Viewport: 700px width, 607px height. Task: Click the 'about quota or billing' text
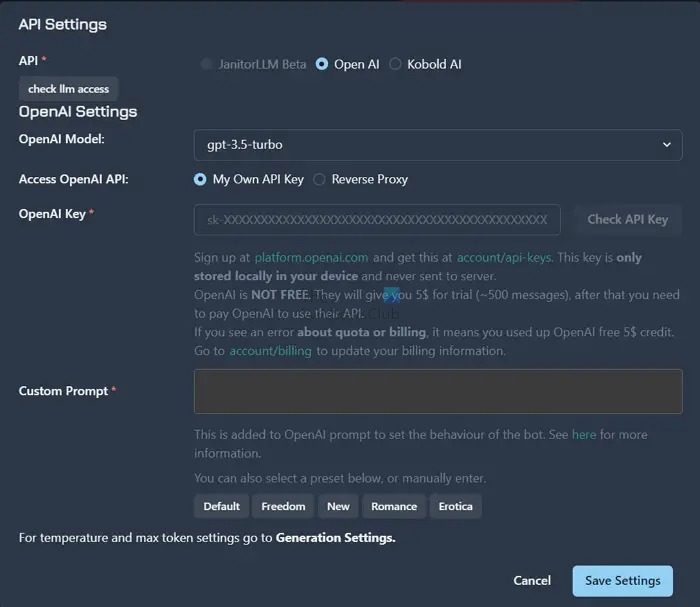(x=362, y=332)
